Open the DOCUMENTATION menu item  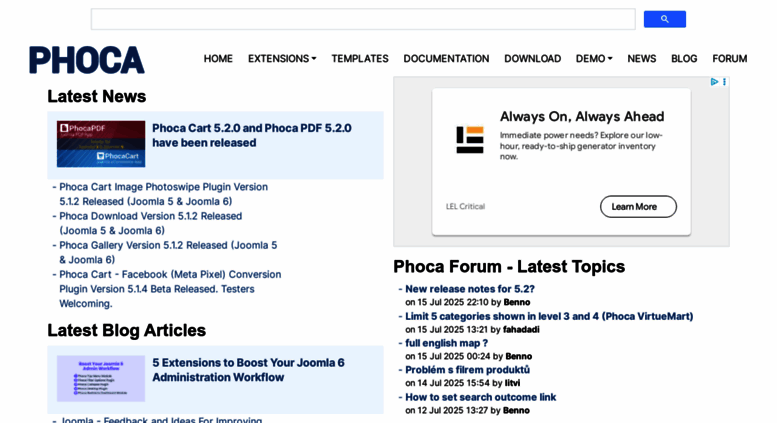tap(446, 58)
